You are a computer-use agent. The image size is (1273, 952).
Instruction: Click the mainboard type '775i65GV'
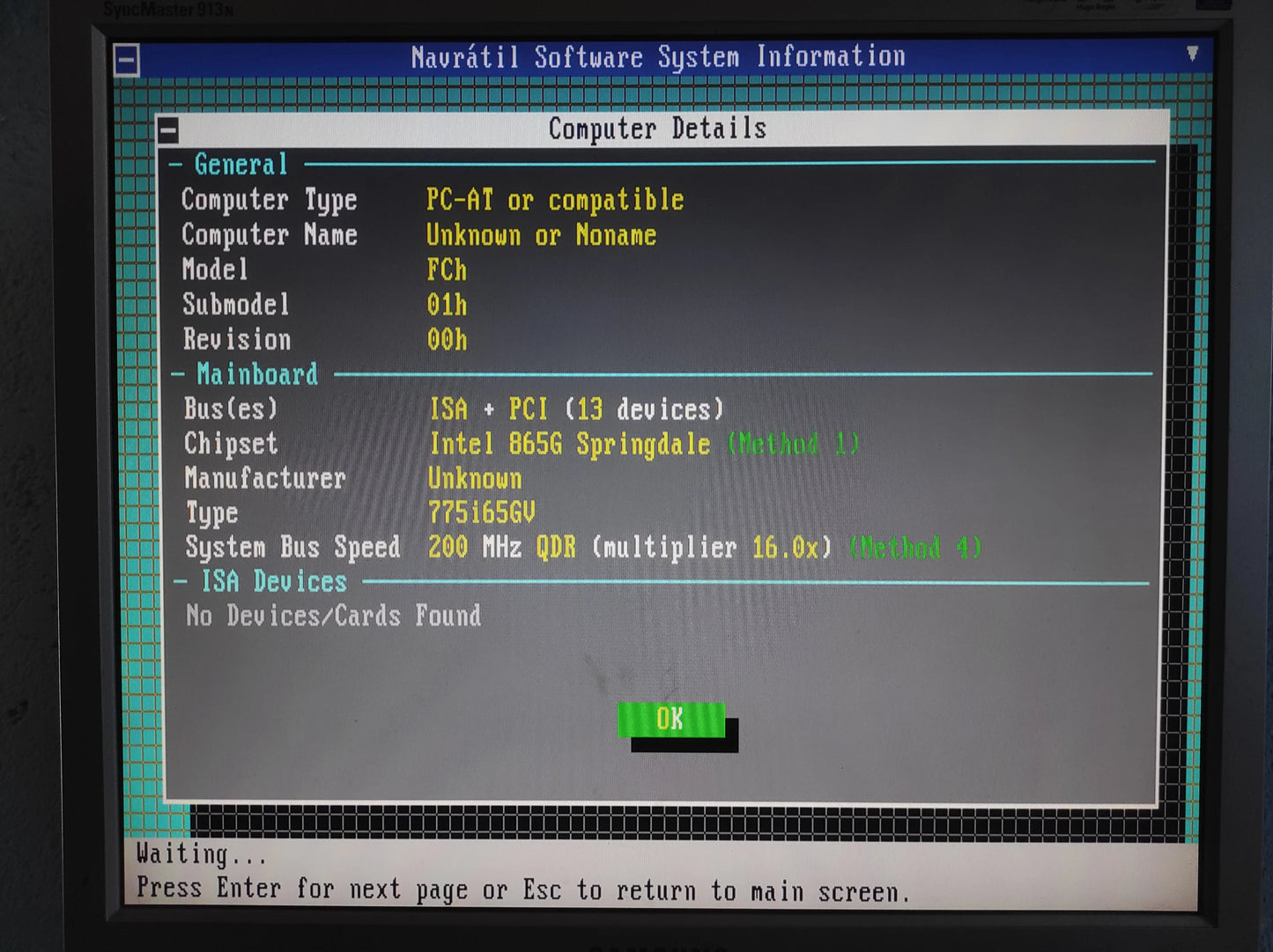click(x=481, y=513)
